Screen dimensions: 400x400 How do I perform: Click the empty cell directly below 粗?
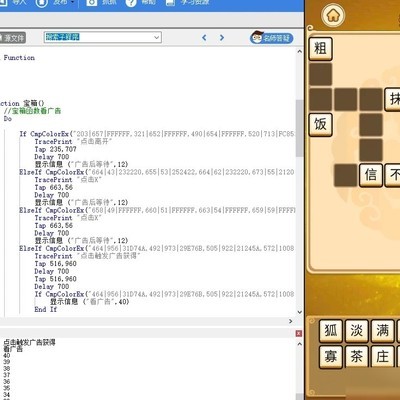click(x=321, y=74)
